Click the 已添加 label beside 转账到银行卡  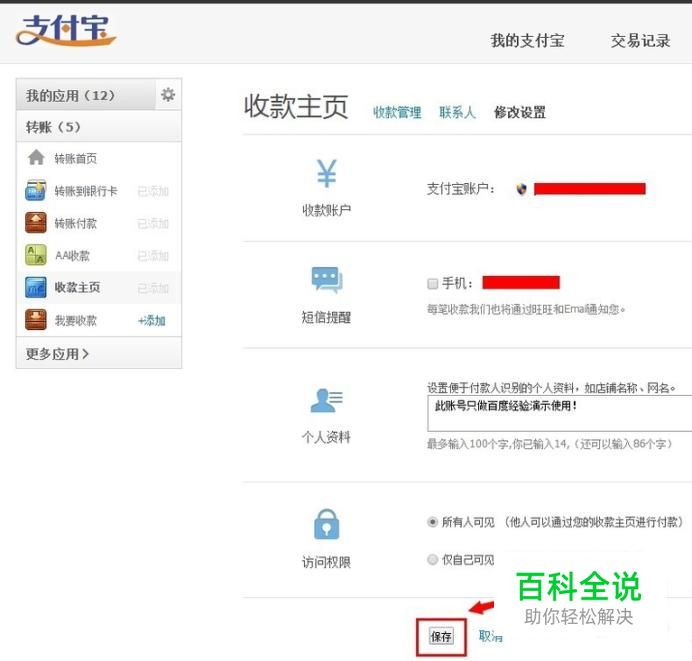[153, 191]
